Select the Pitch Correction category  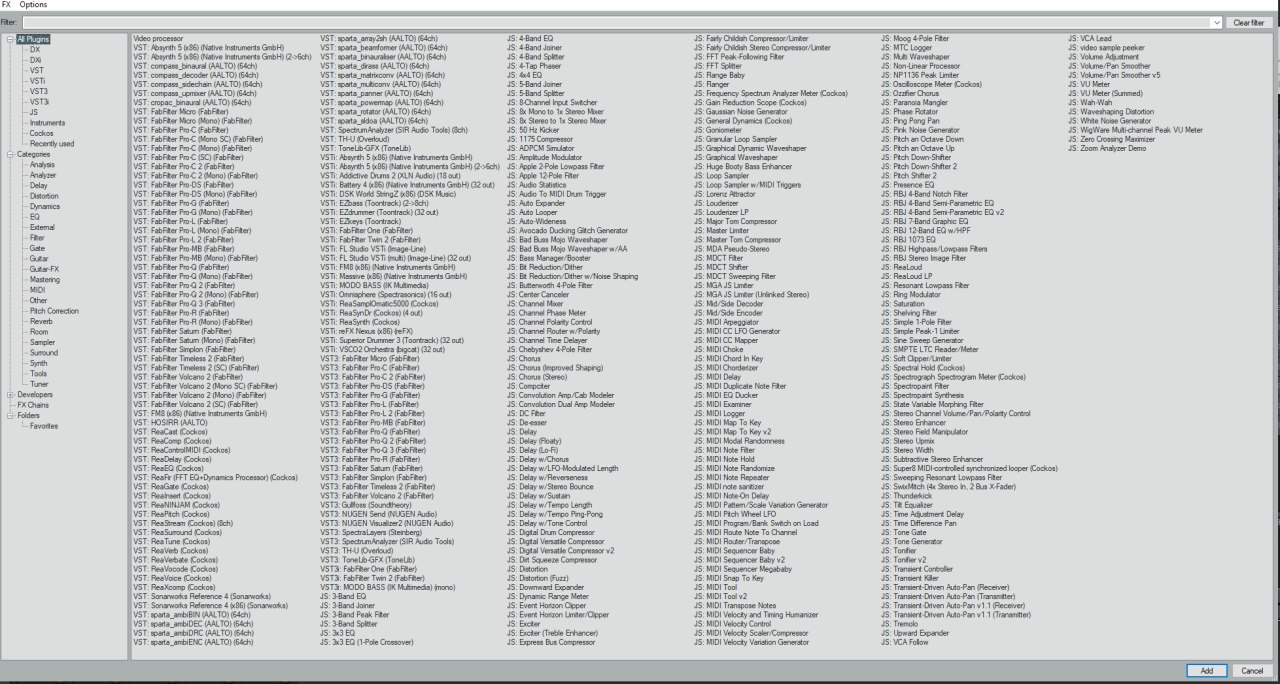coord(54,311)
